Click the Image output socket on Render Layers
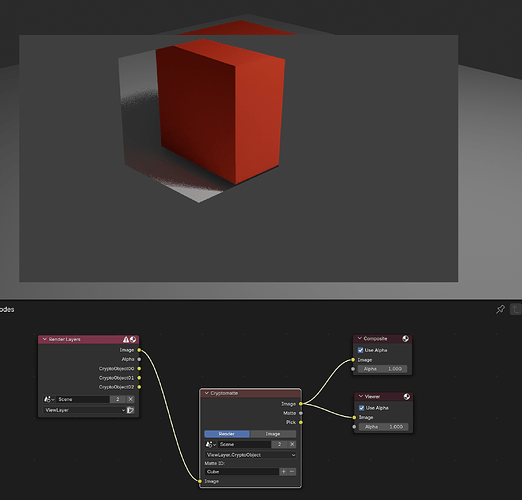The height and width of the screenshot is (500, 522). tap(139, 350)
